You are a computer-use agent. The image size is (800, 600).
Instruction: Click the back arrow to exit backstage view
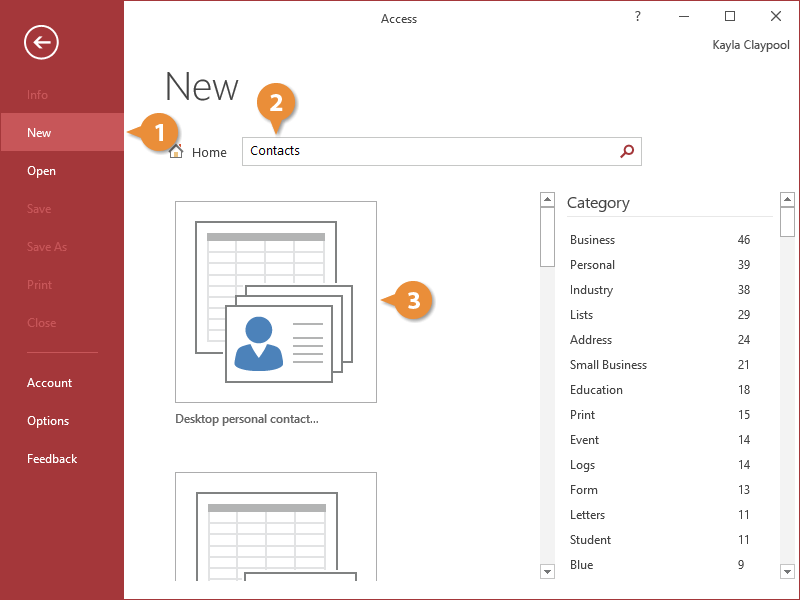coord(40,42)
